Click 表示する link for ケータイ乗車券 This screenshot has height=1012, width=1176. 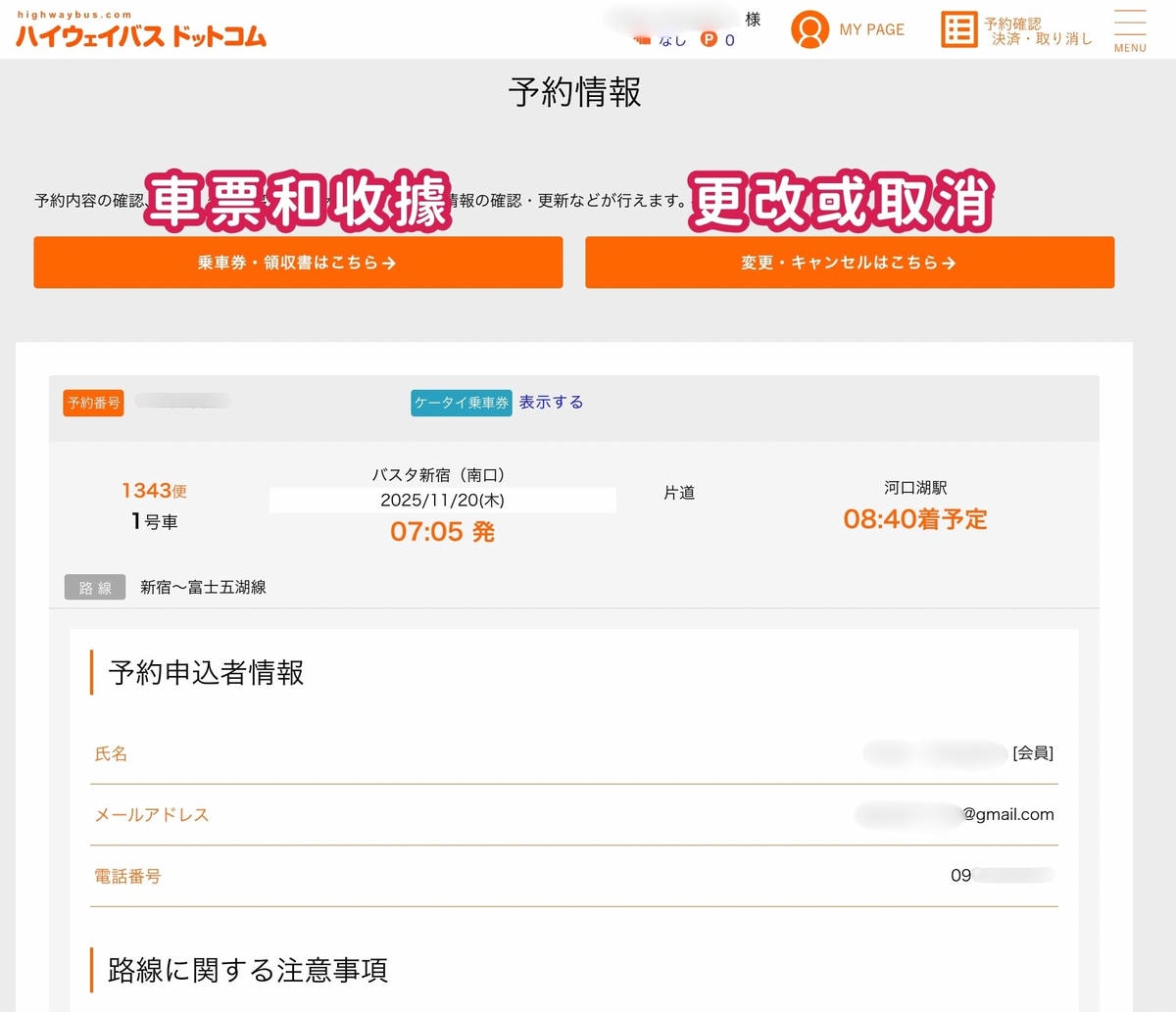coord(551,402)
